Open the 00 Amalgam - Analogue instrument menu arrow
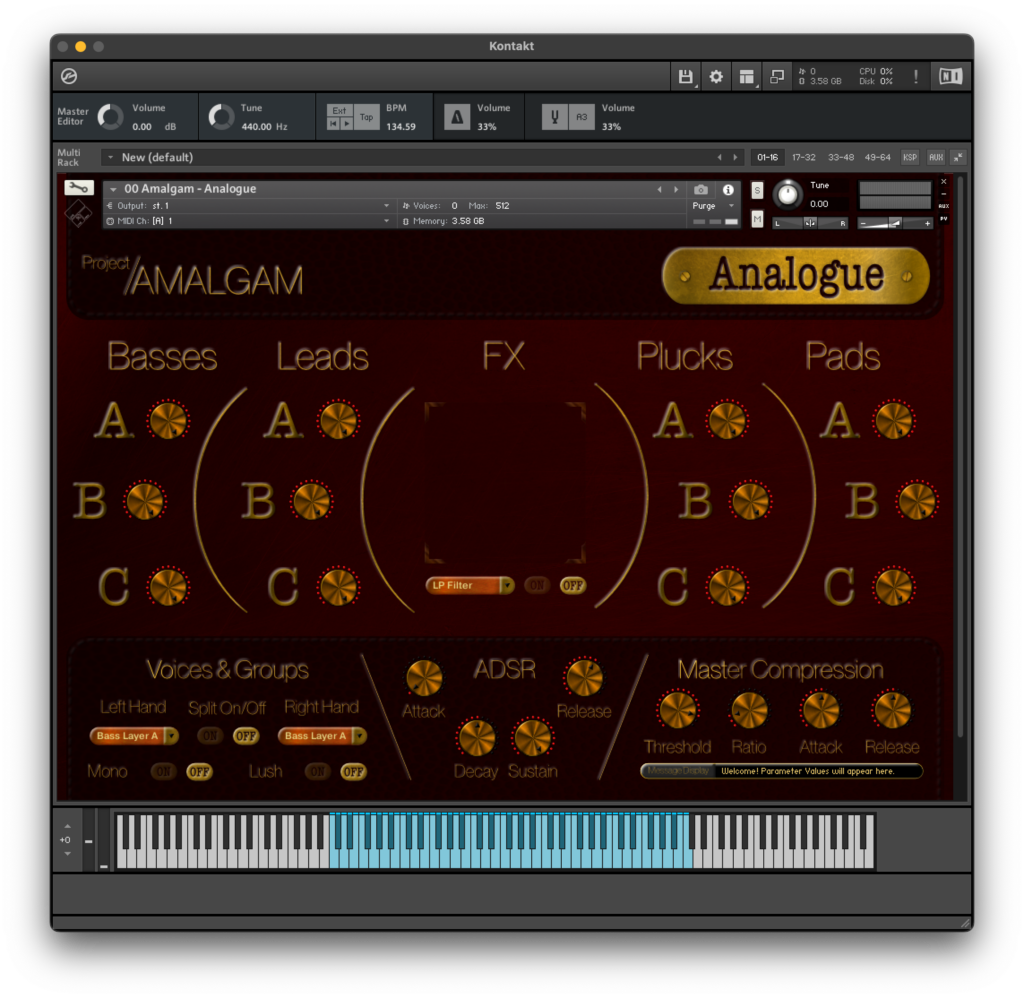1024x998 pixels. click(x=114, y=189)
